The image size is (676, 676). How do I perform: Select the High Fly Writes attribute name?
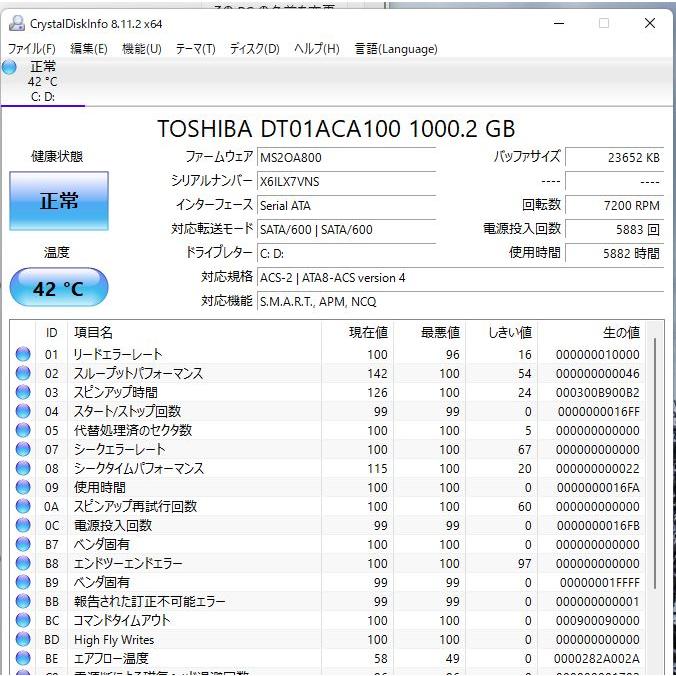click(114, 639)
